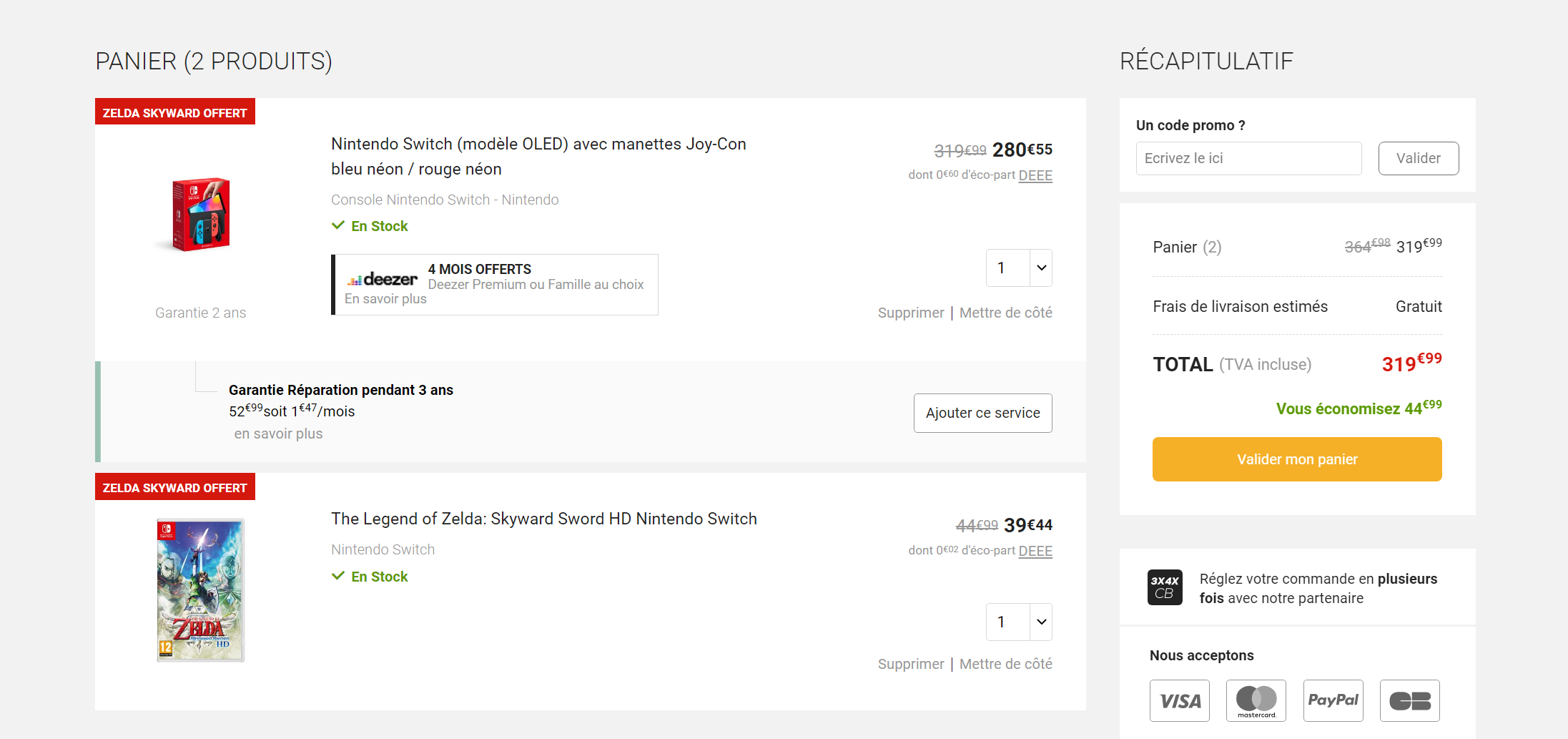This screenshot has height=739, width=1568.
Task: Click the PayPal payment icon
Action: tap(1333, 700)
